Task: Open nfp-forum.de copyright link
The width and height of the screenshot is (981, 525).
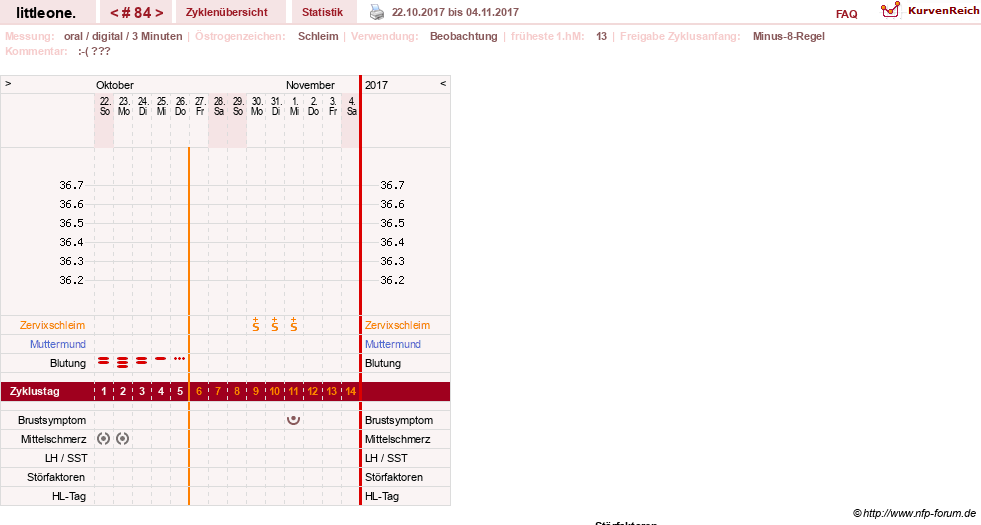Action: click(914, 513)
